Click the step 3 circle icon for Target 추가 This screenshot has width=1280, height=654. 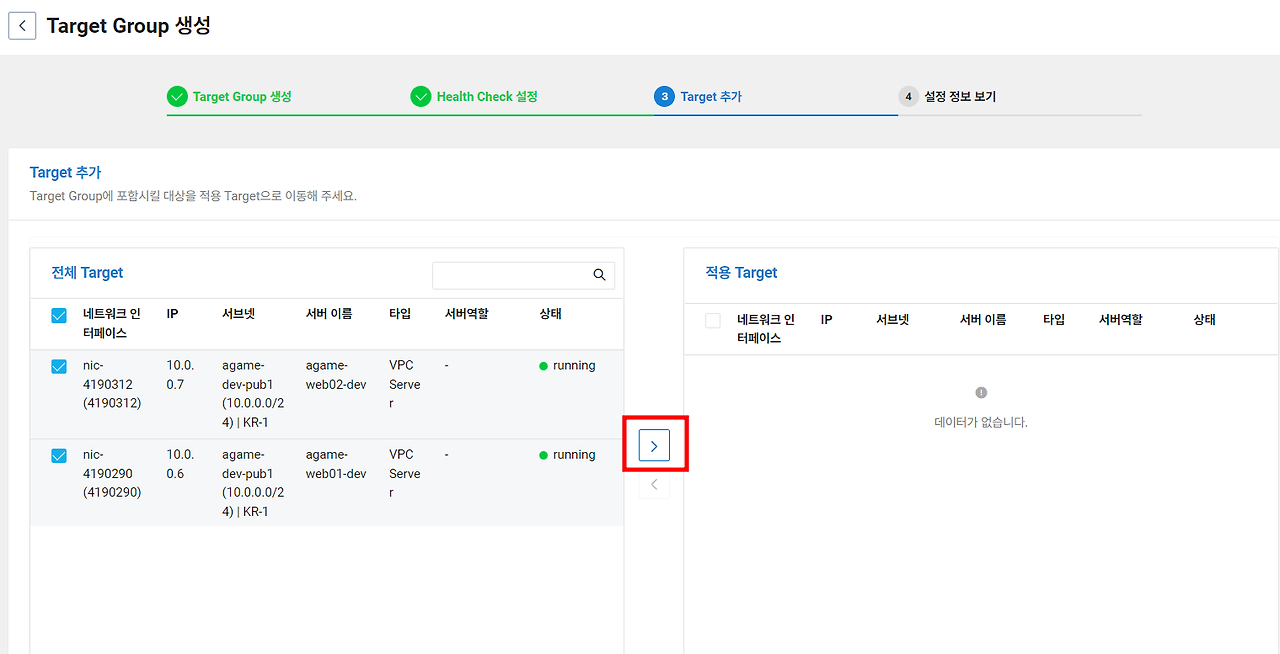point(664,97)
